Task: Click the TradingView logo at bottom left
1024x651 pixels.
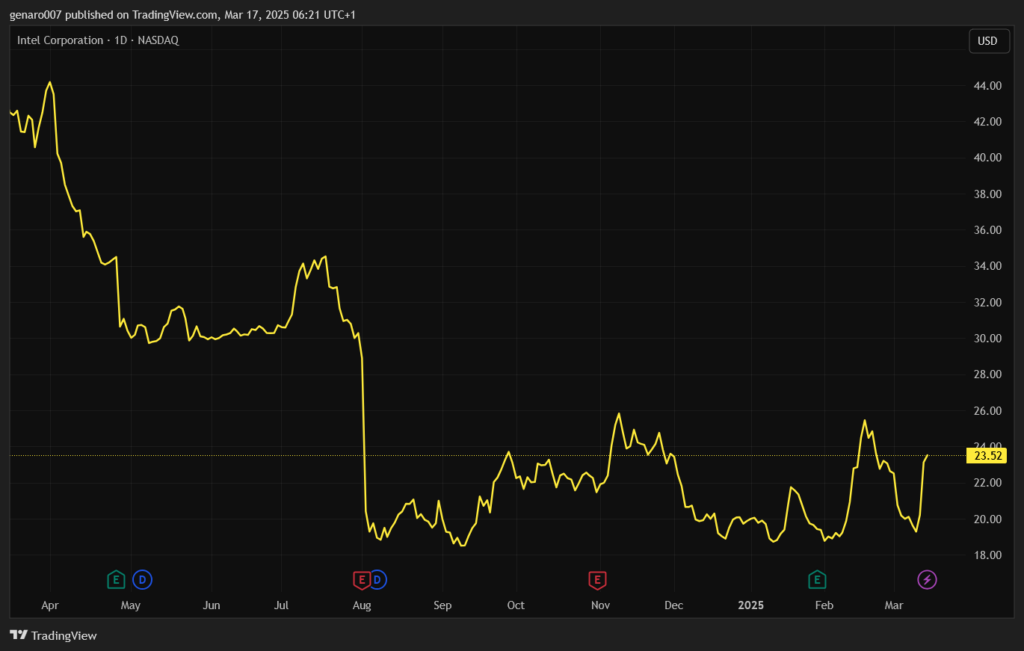Action: (x=53, y=635)
